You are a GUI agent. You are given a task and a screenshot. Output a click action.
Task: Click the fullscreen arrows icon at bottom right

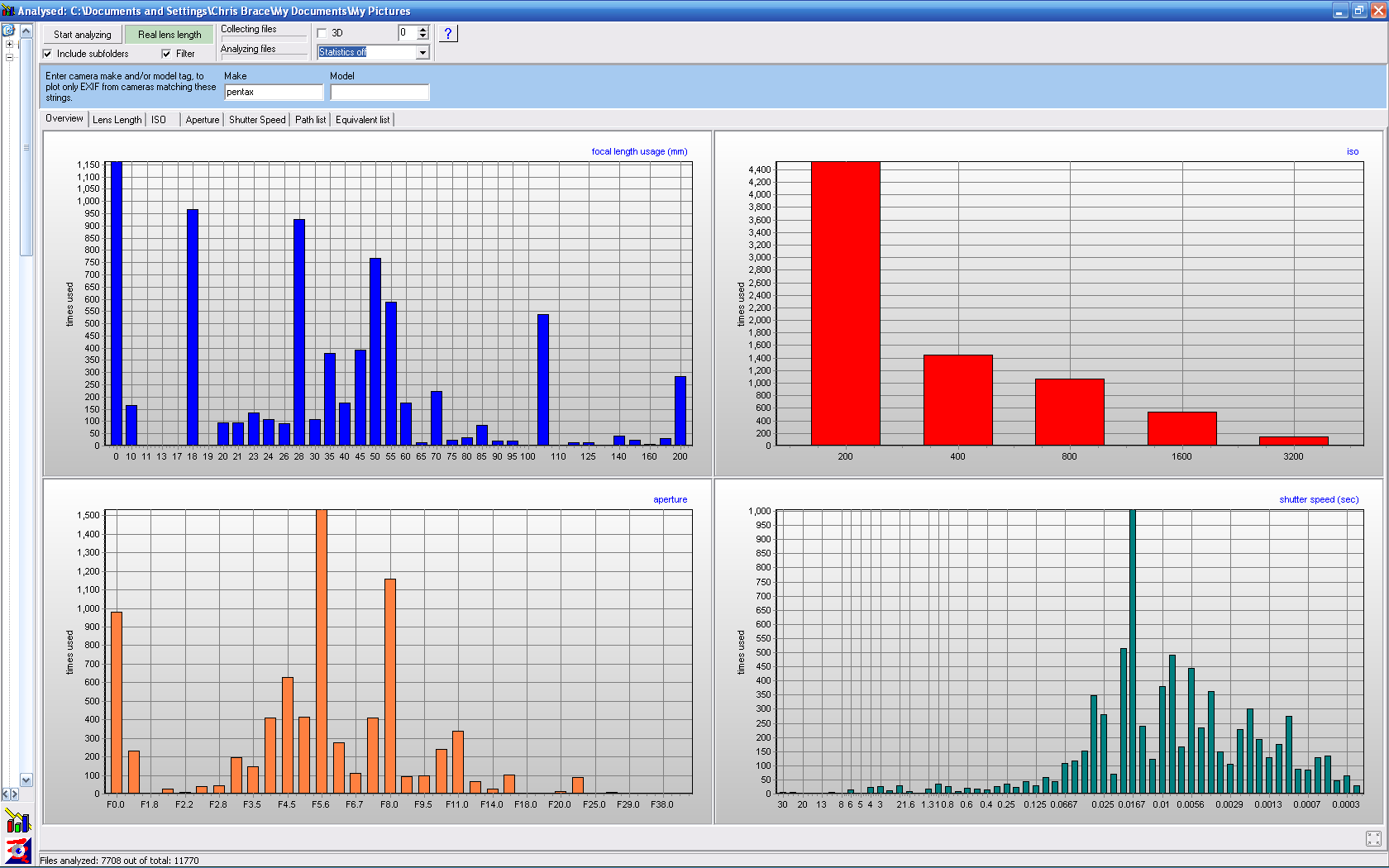pyautogui.click(x=1373, y=839)
